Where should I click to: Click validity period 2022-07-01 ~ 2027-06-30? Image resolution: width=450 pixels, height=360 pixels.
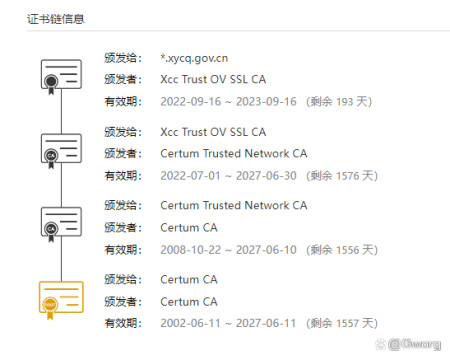click(x=228, y=176)
